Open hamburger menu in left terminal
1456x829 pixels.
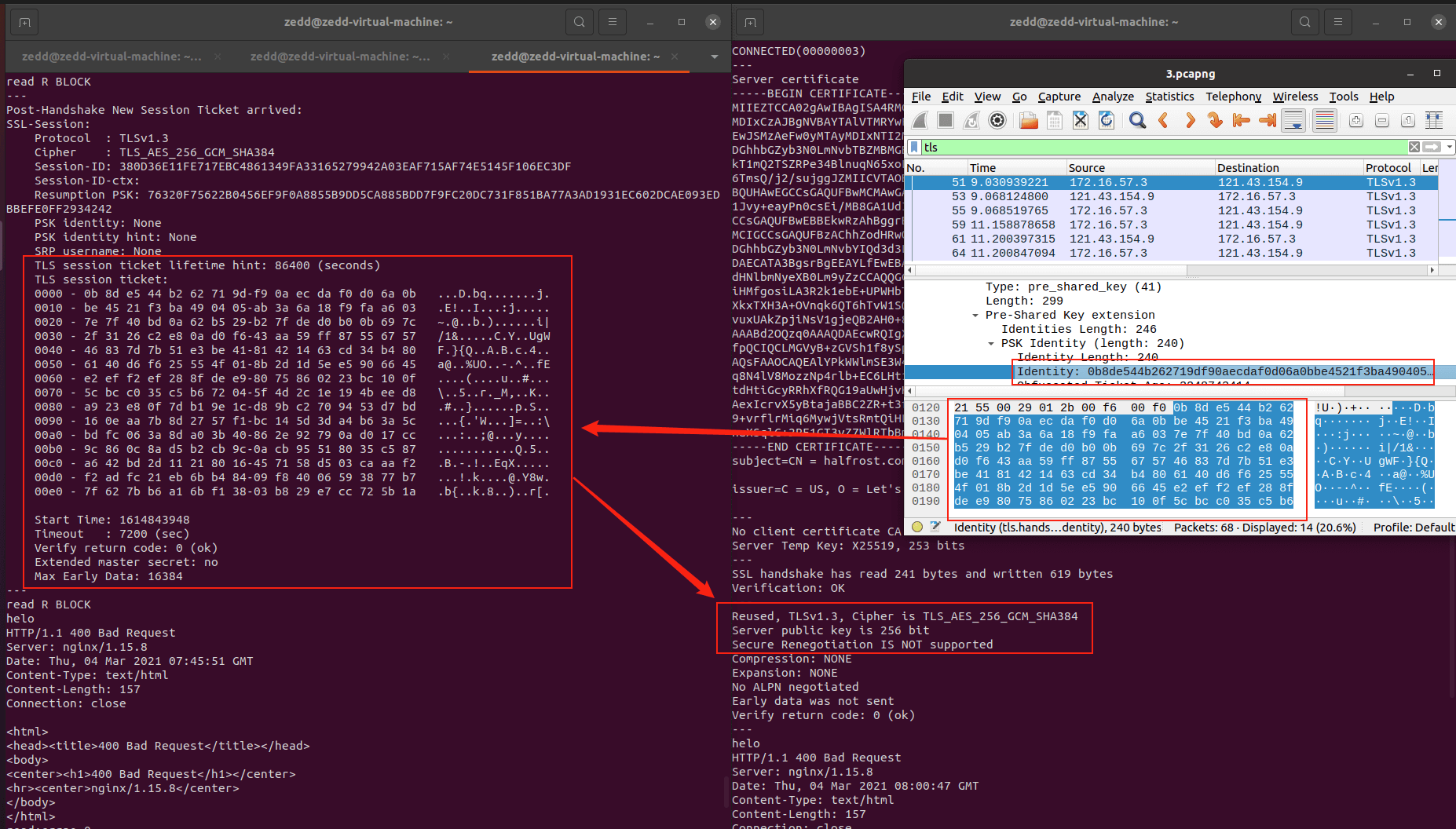pos(613,22)
